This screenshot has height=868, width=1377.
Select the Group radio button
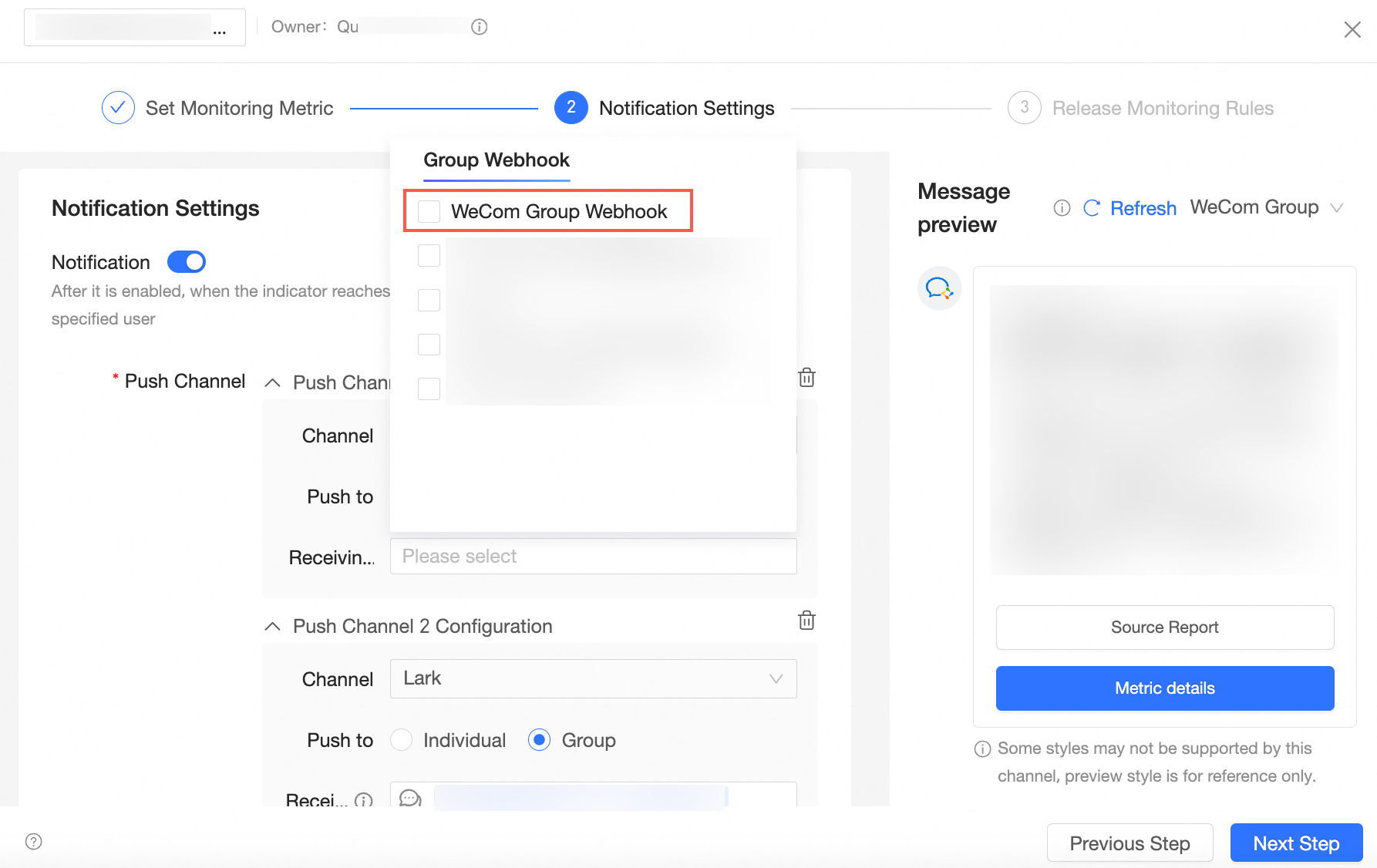point(539,740)
